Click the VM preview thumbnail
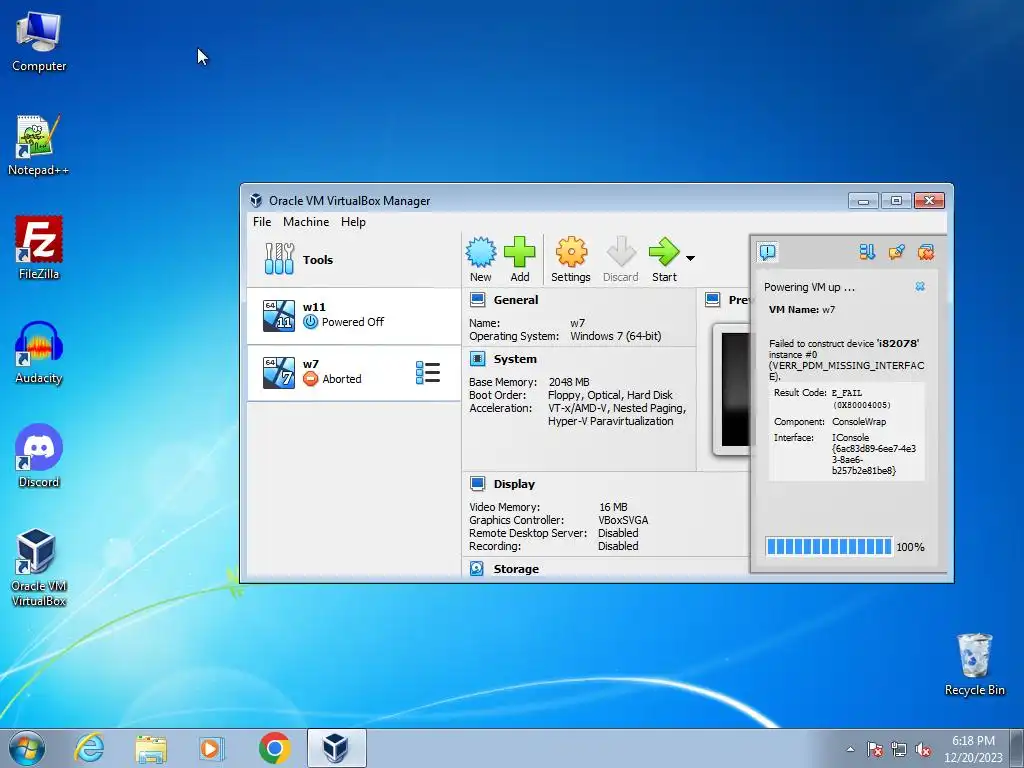The image size is (1024, 768). (x=733, y=390)
